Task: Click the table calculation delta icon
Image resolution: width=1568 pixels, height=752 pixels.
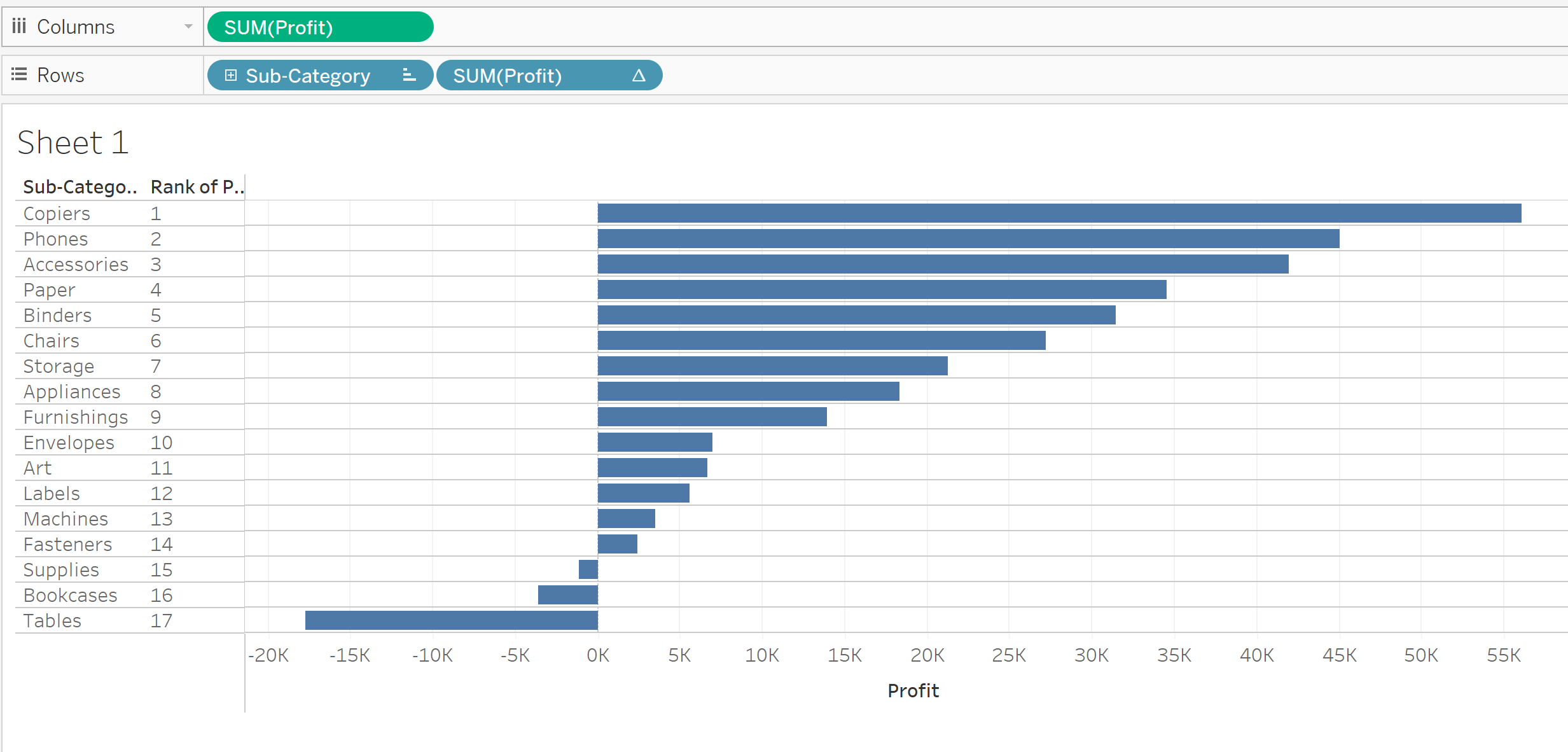Action: [x=639, y=75]
